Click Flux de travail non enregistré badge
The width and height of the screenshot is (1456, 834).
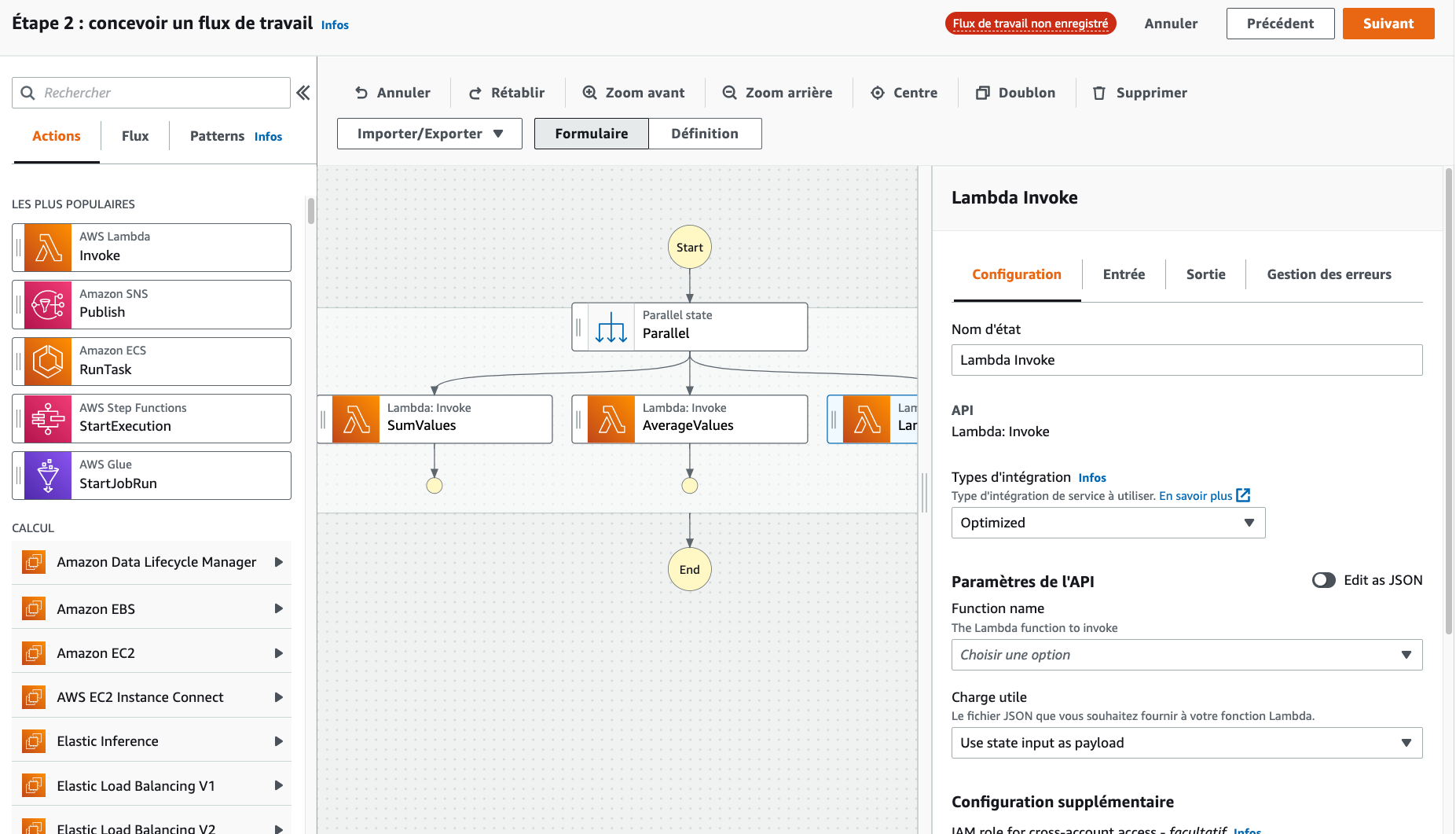[1030, 24]
